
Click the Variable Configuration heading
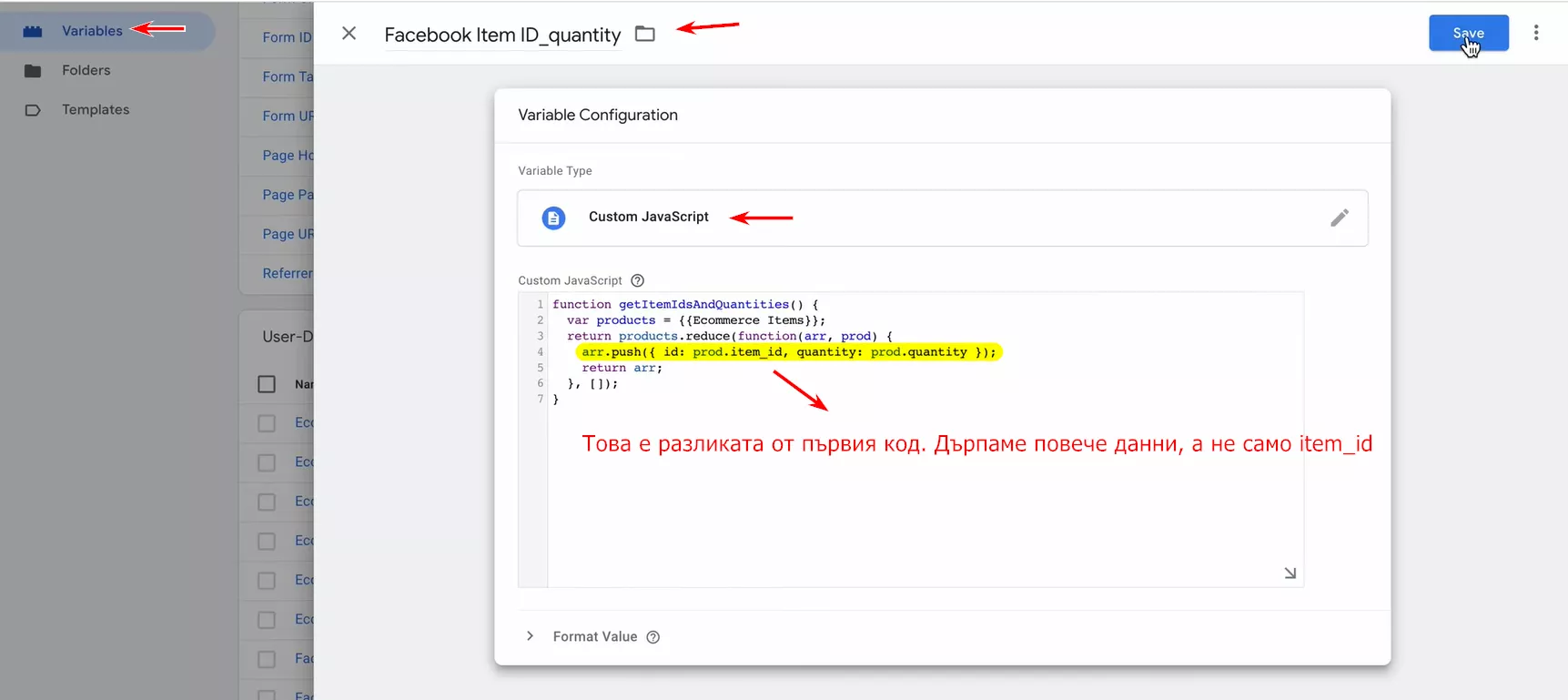pos(598,115)
